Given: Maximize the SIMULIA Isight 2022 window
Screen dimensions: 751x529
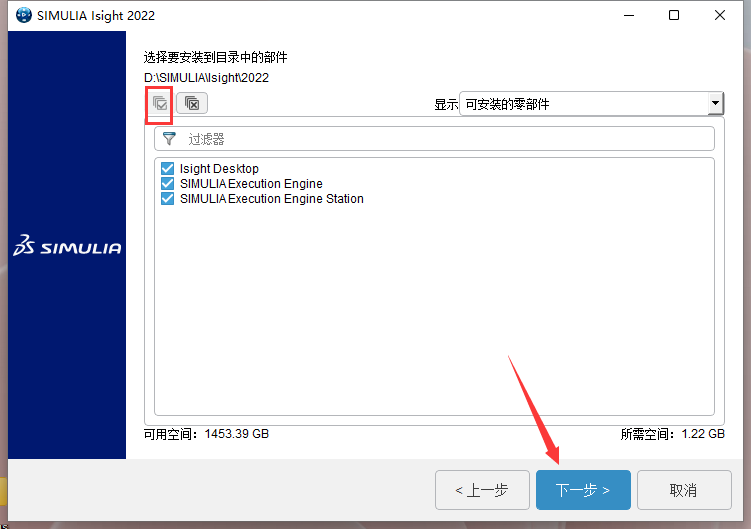Looking at the screenshot, I should point(674,15).
